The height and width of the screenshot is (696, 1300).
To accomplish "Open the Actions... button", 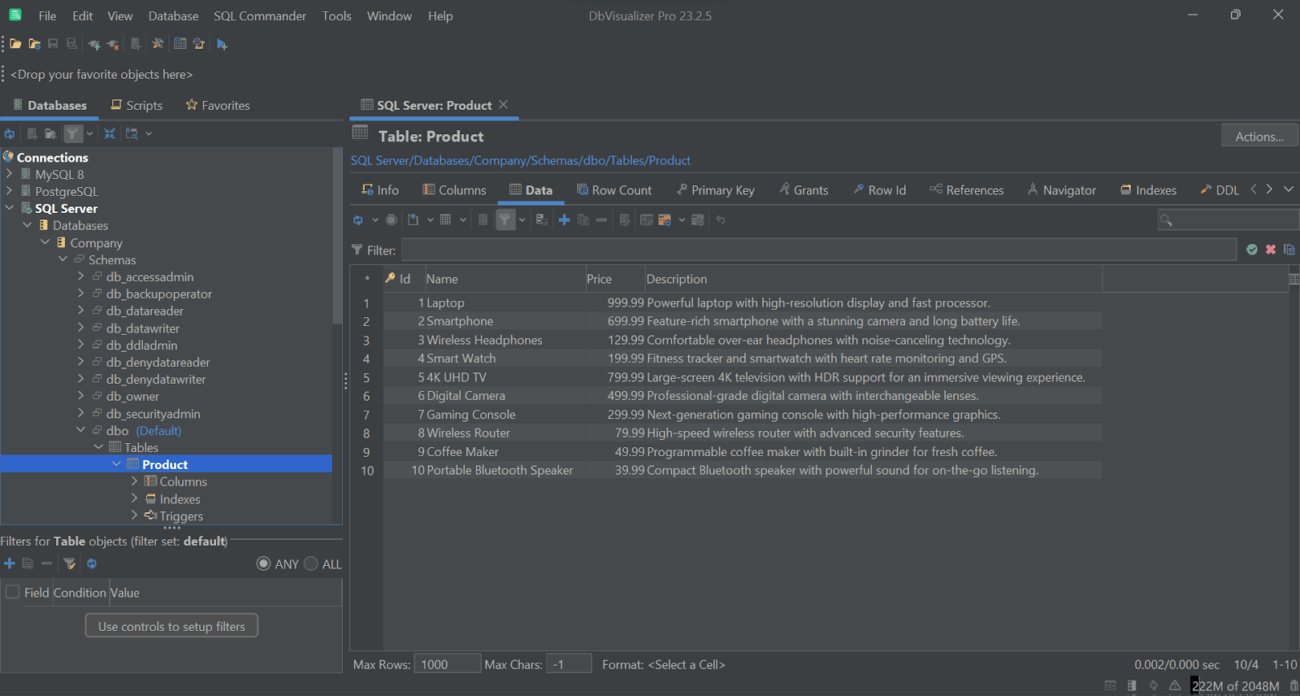I will point(1258,135).
